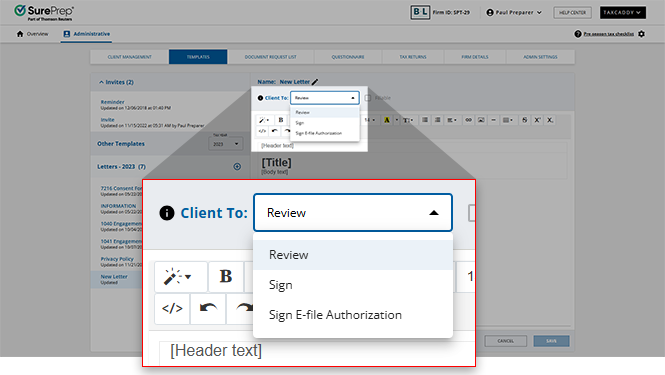Image resolution: width=665 pixels, height=375 pixels.
Task: Apply the yellow font color A button
Action: (x=387, y=120)
